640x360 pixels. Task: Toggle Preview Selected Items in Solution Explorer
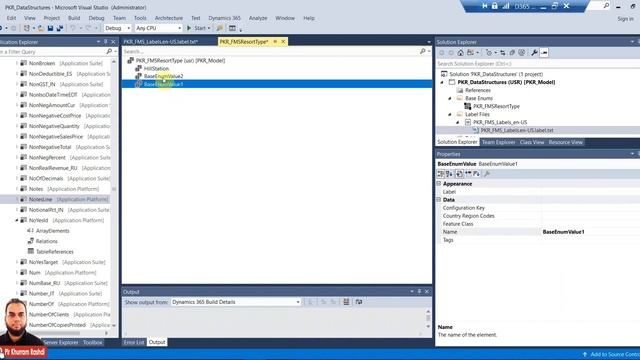point(544,53)
